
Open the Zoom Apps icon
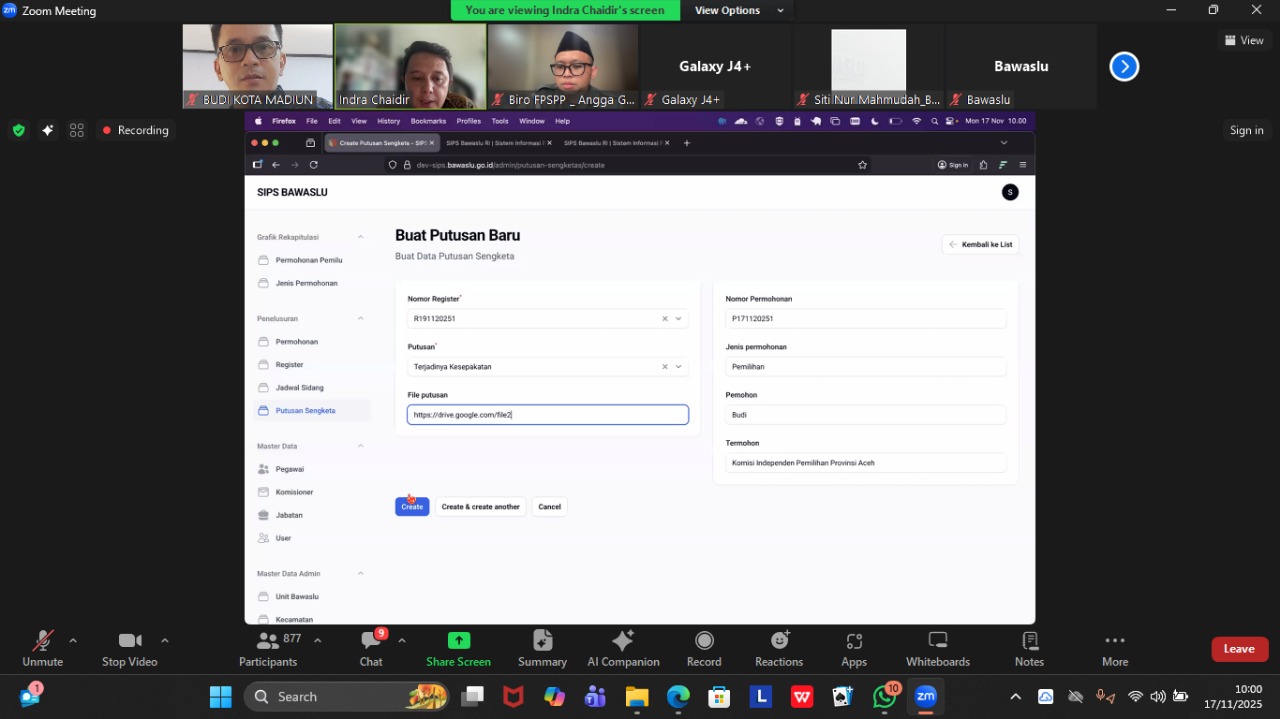point(854,641)
